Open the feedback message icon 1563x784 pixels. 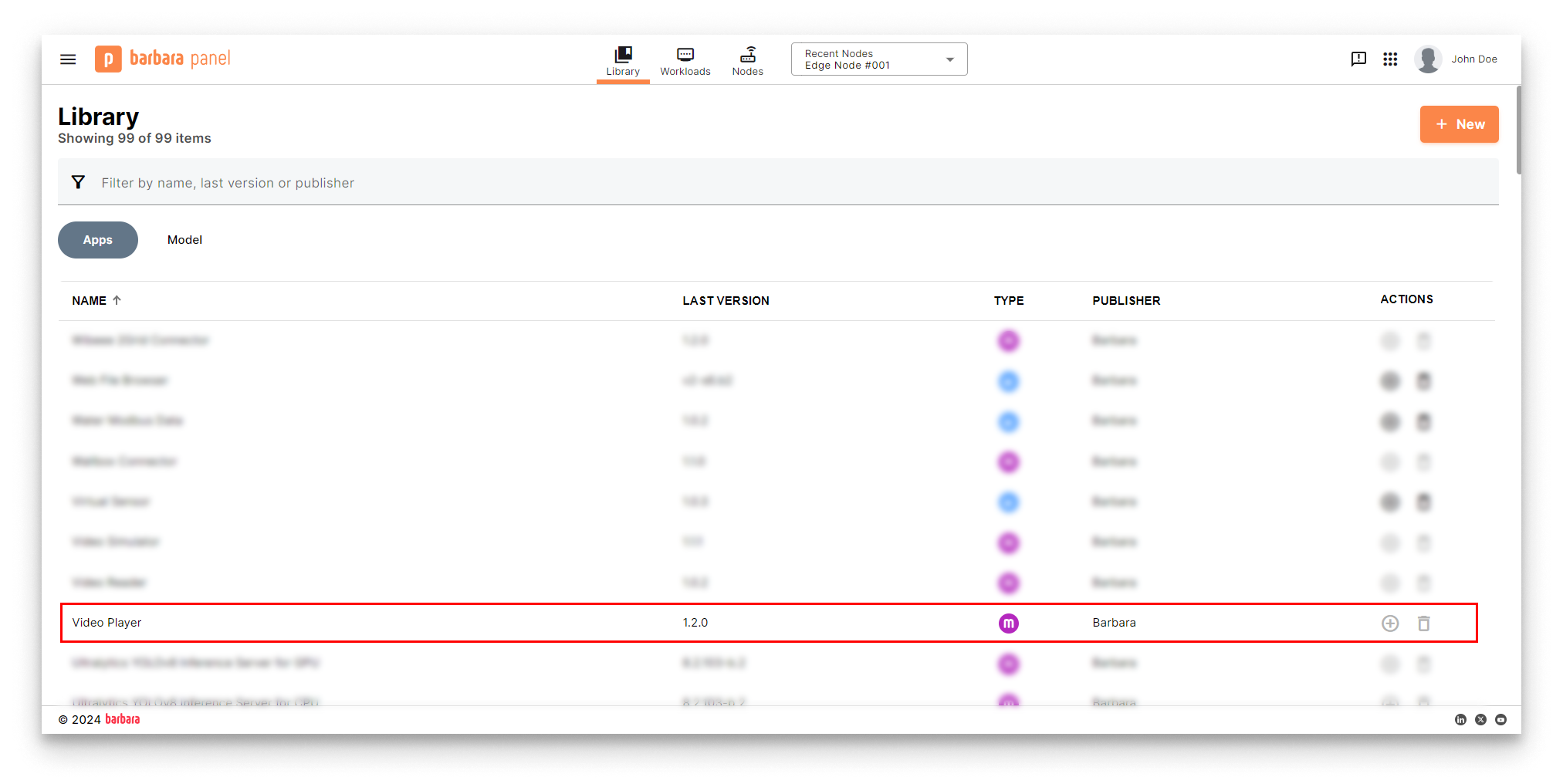[1358, 59]
